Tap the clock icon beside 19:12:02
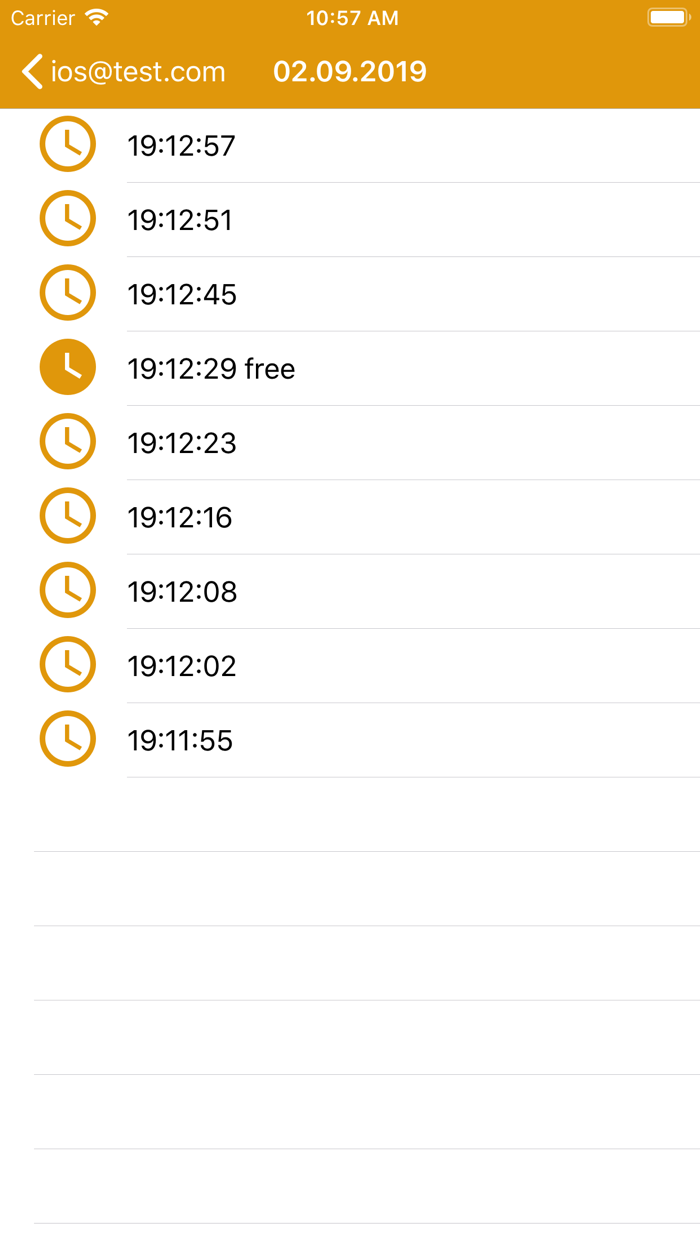Viewport: 700px width, 1244px height. (67, 665)
